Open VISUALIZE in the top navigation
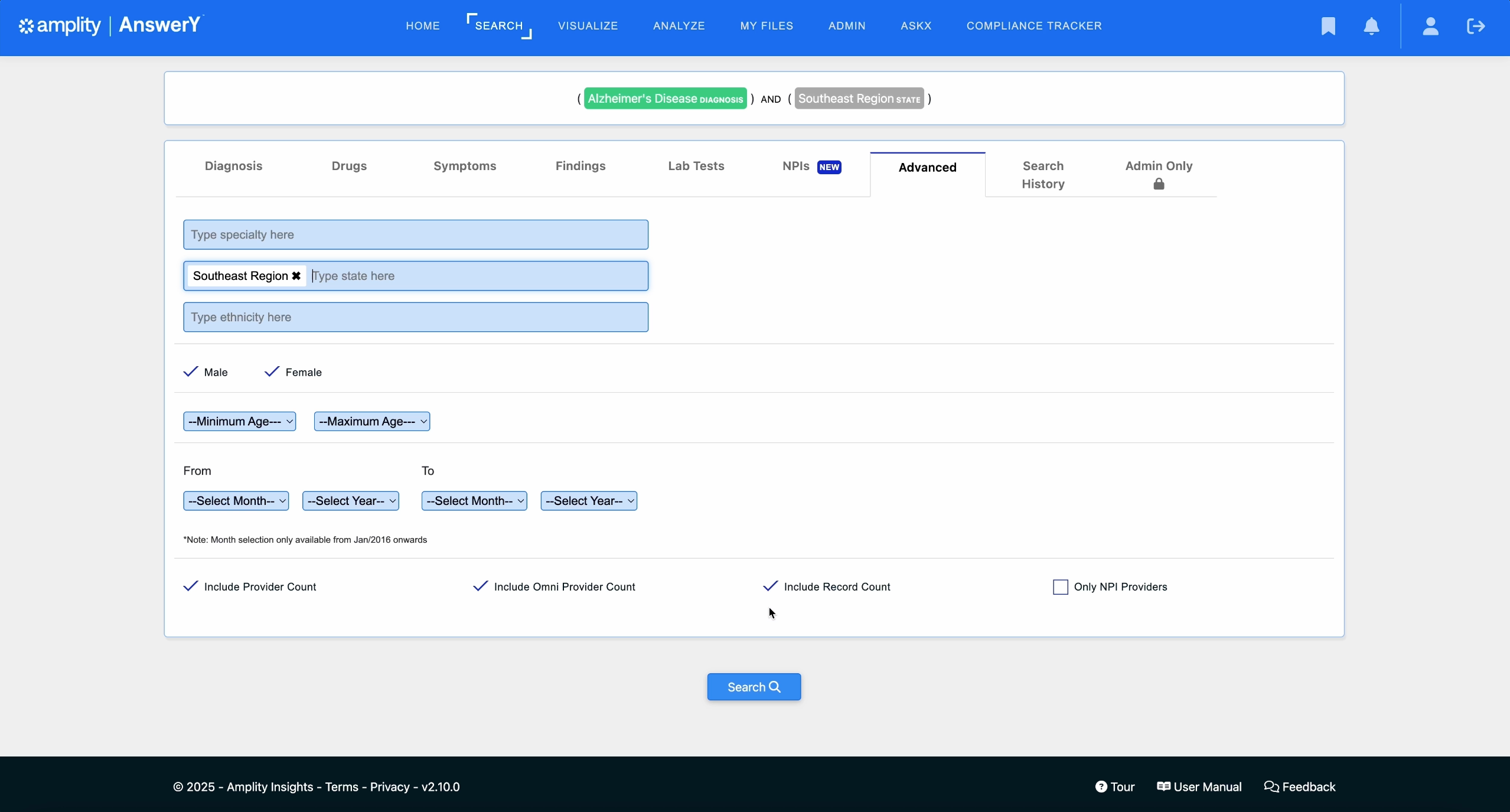 click(x=588, y=26)
